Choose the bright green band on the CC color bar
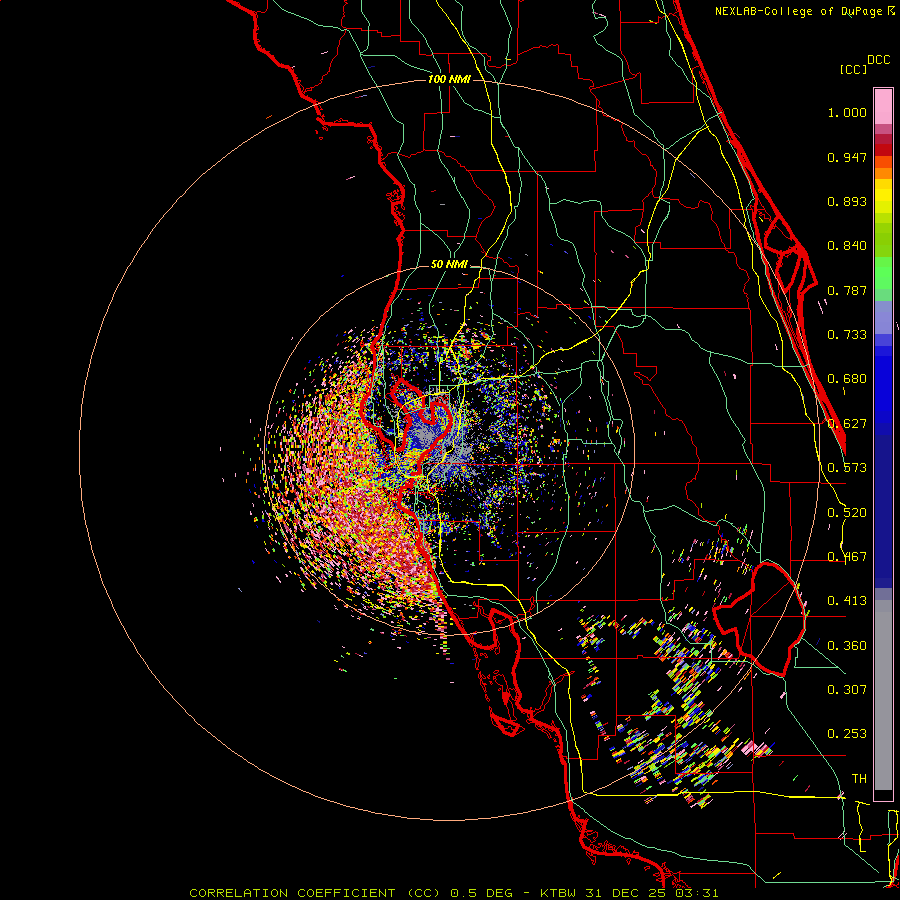 coord(883,273)
